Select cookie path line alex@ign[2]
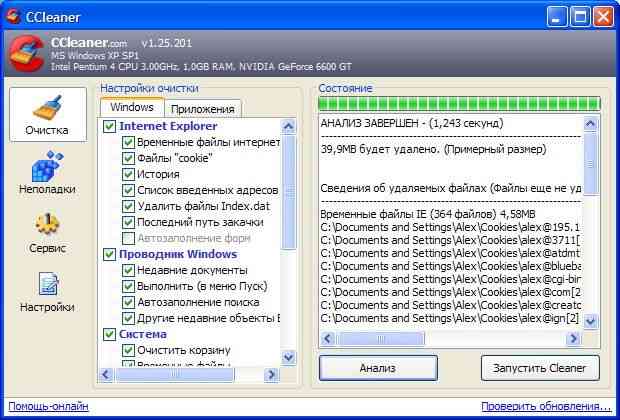The width and height of the screenshot is (620, 420). coord(450,318)
